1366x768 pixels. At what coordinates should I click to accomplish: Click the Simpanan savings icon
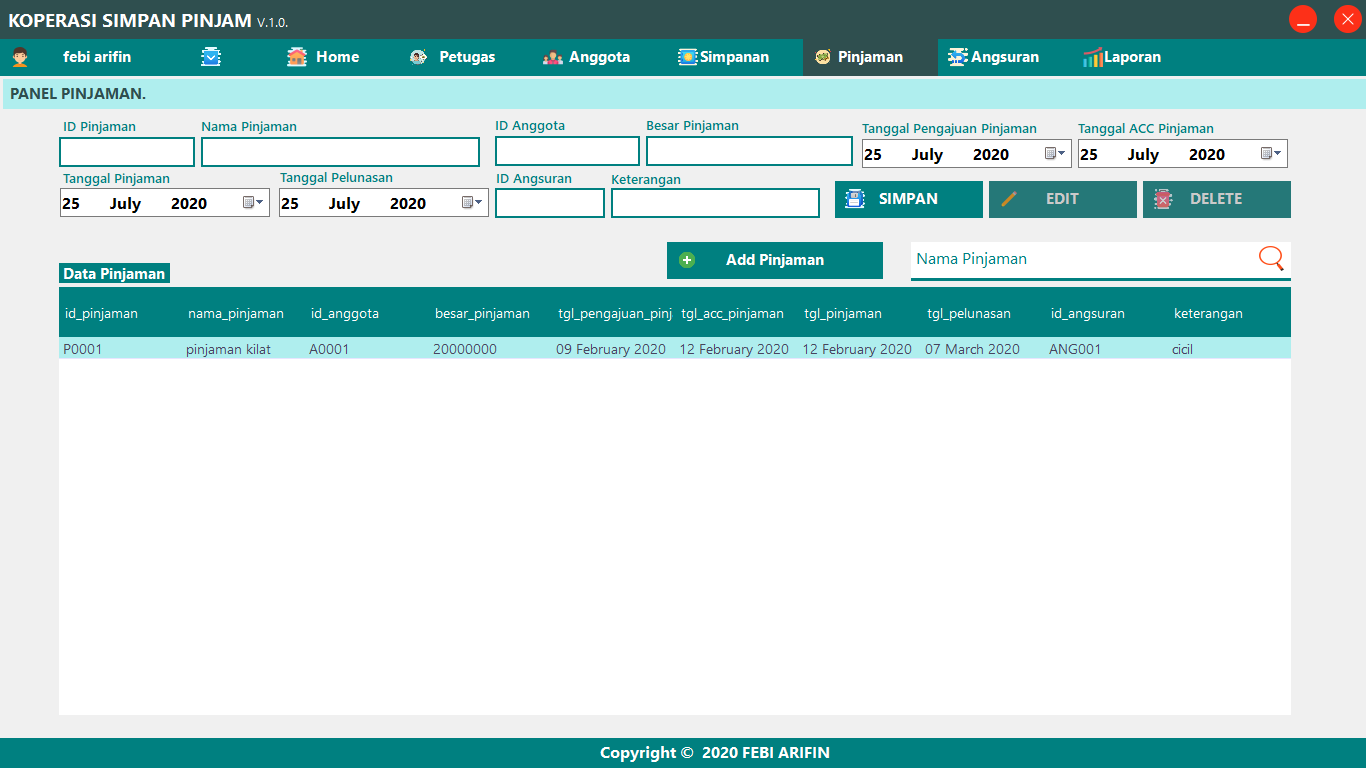coord(689,57)
